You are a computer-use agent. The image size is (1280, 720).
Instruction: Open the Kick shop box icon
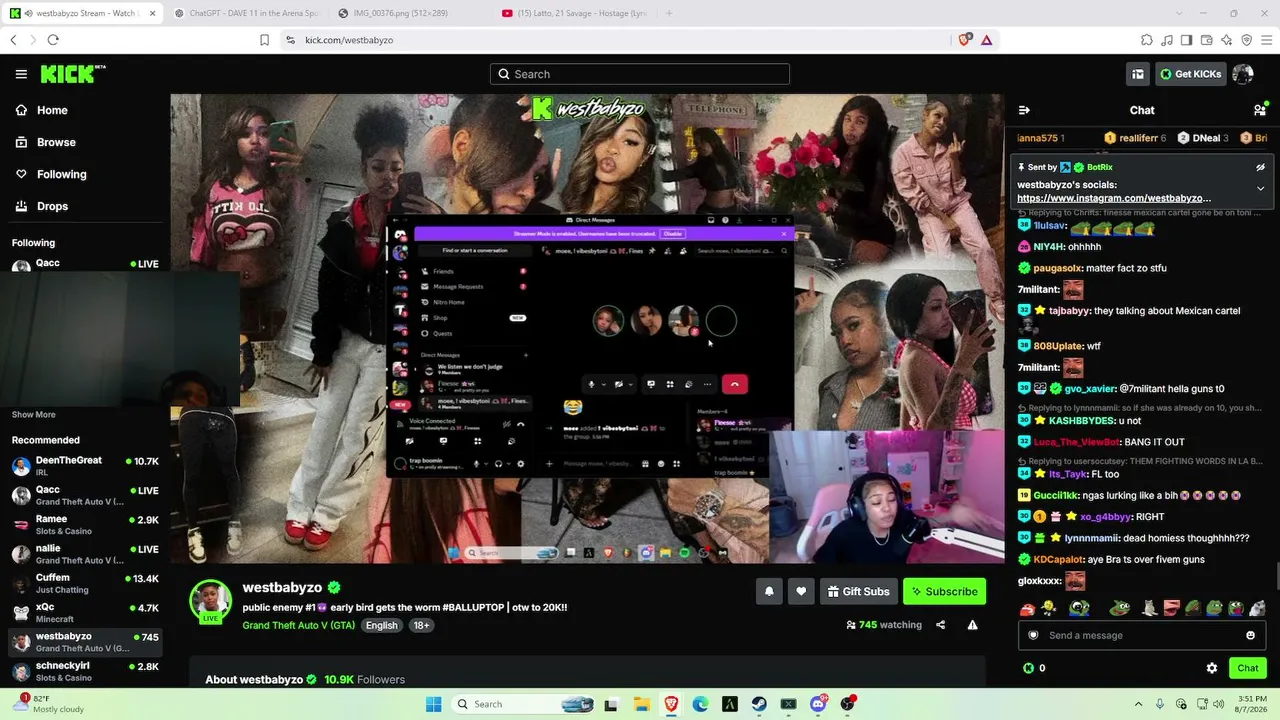click(1138, 74)
